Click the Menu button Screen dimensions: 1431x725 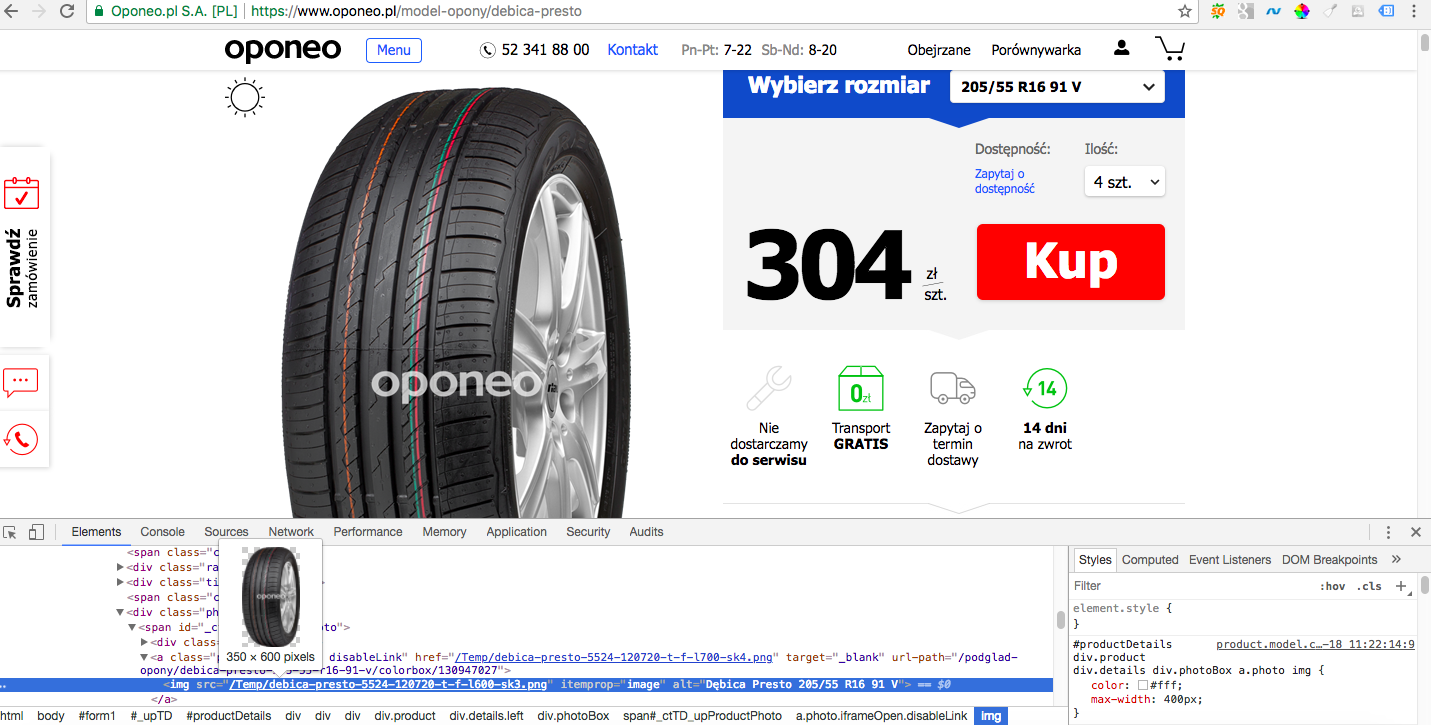[x=394, y=50]
